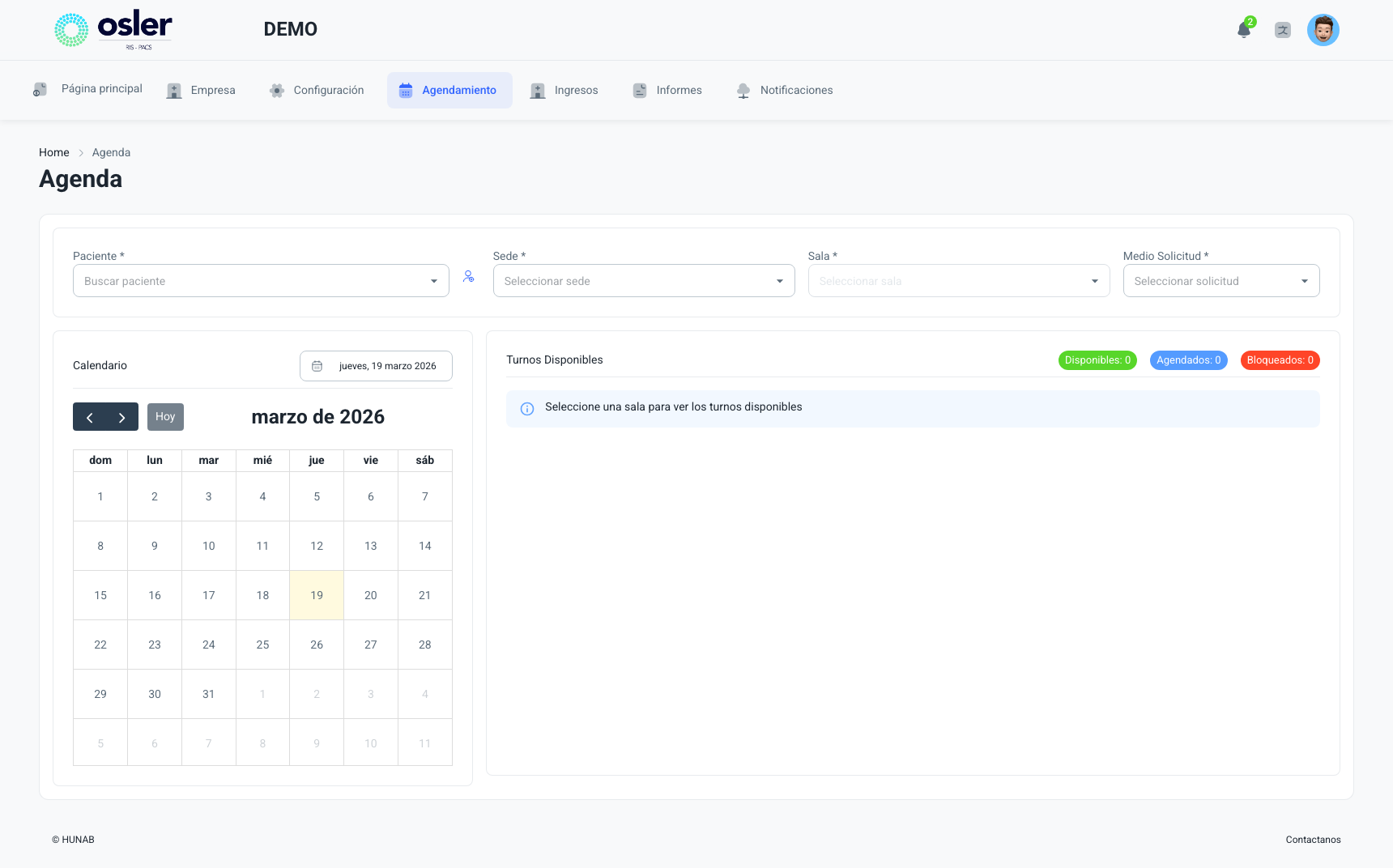Expand the Seleccionar sede dropdown

coord(644,281)
